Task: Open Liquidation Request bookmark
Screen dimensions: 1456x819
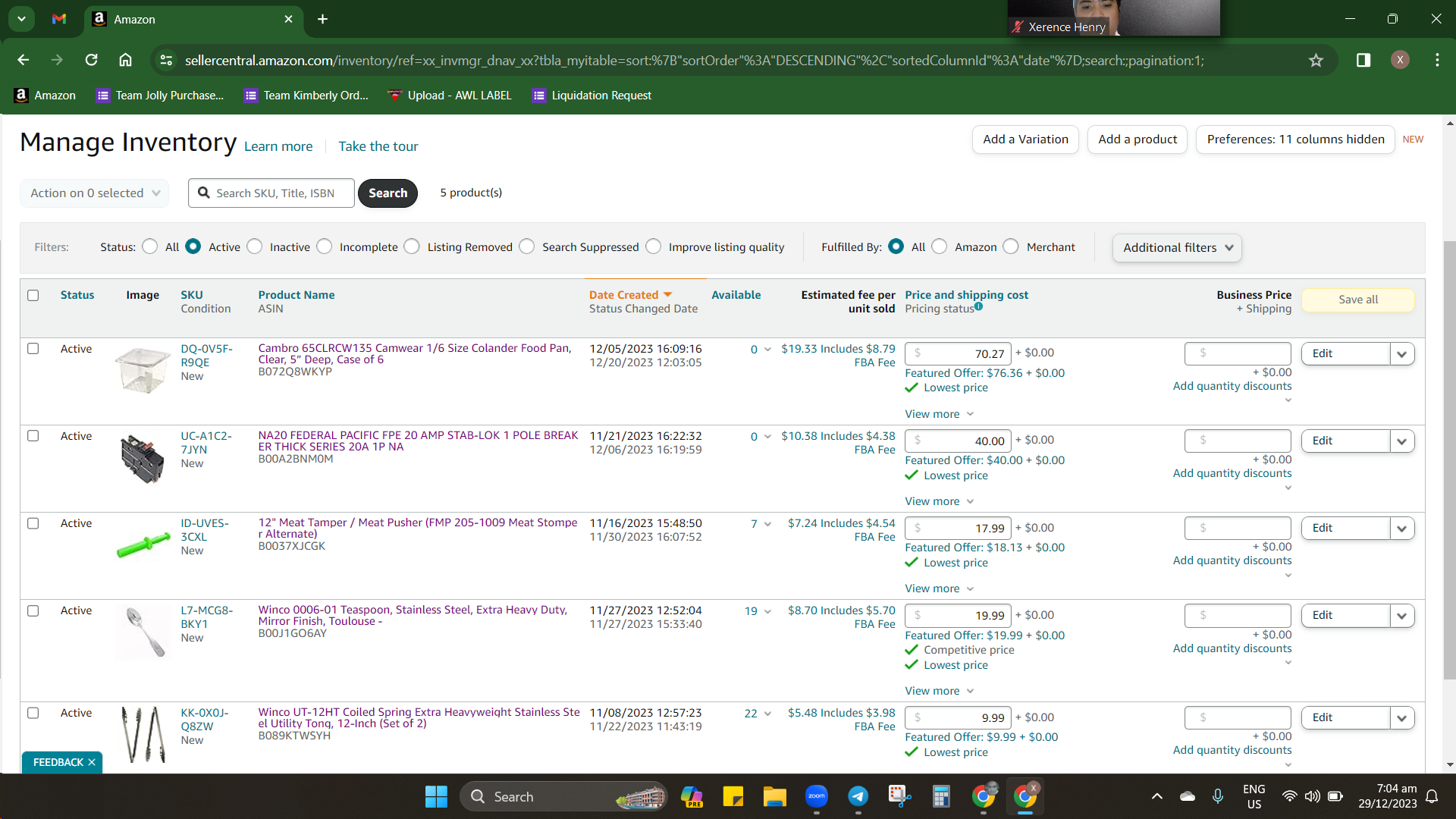Action: (592, 96)
